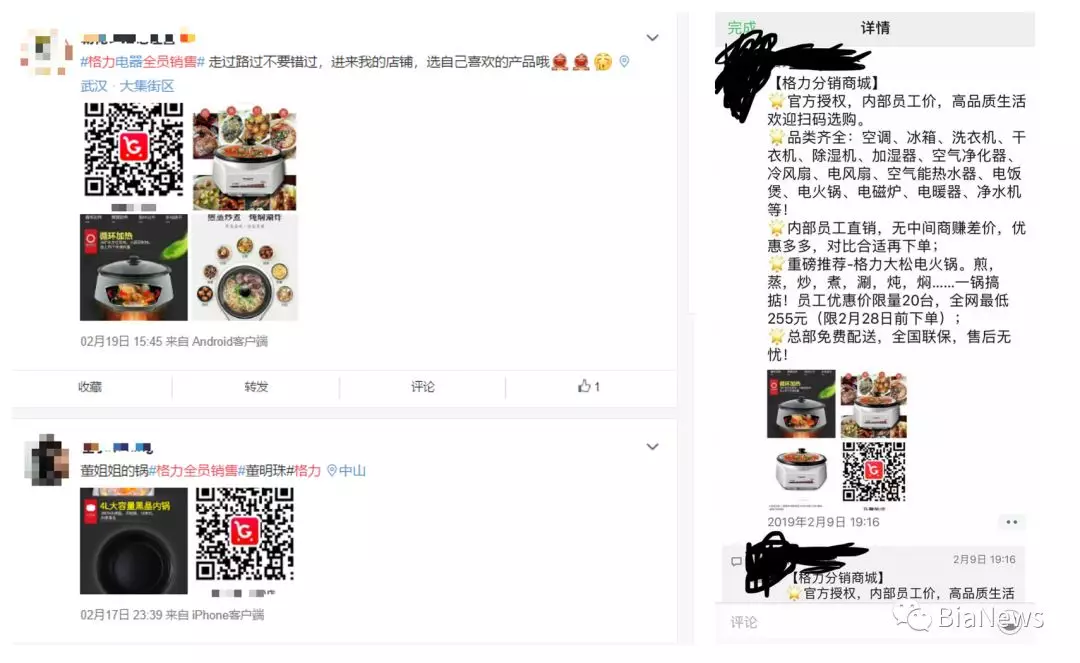This screenshot has height=663, width=1080.
Task: Open the two-dot more options icon
Action: click(x=1011, y=522)
